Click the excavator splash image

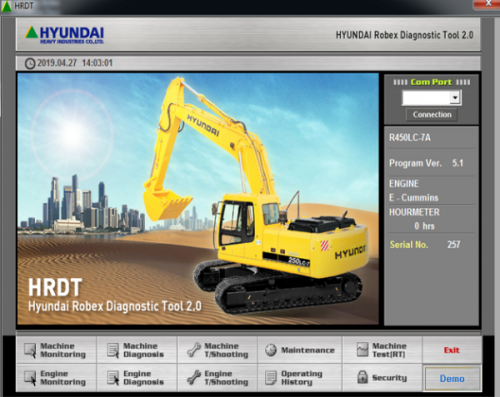pos(198,199)
